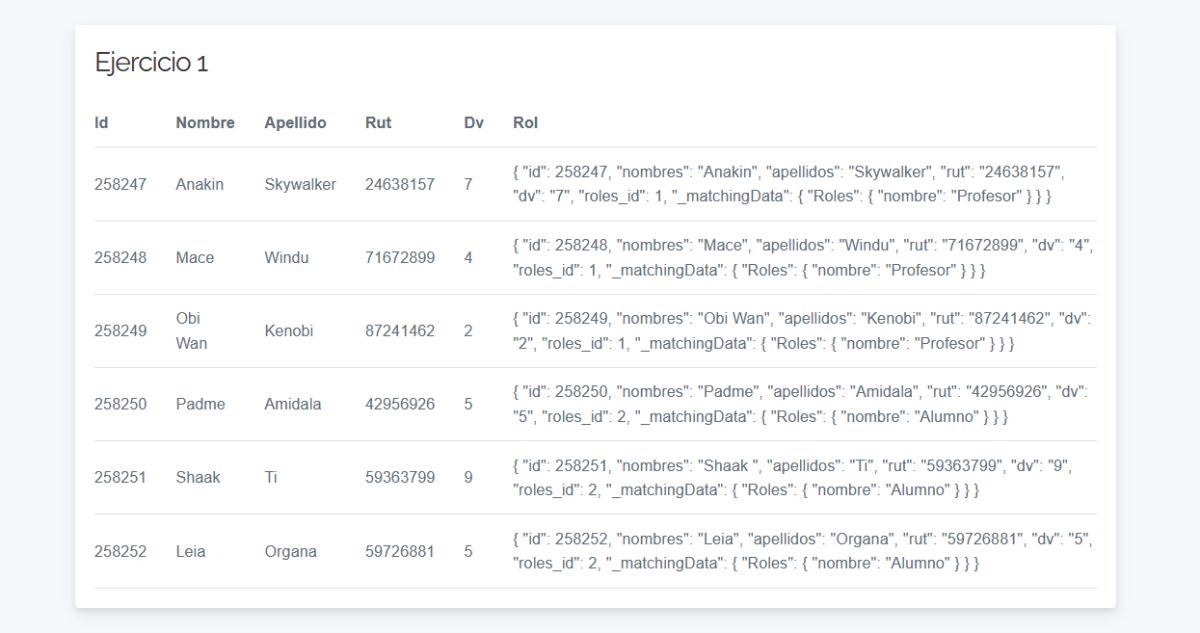Click the Amidala surname cell
The image size is (1200, 633).
(293, 404)
